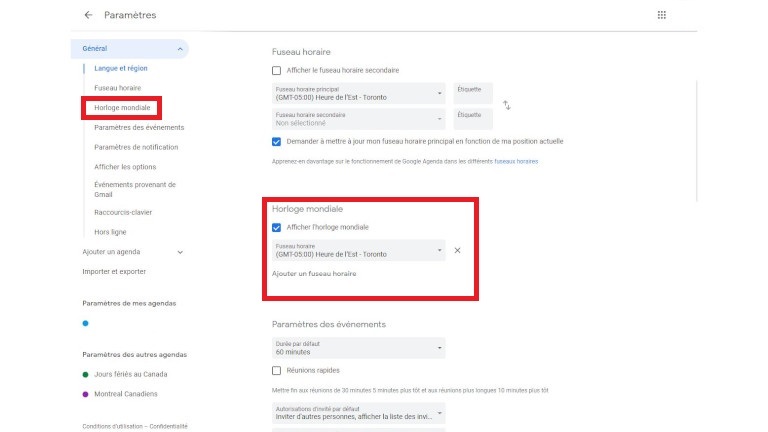The image size is (768, 432).
Task: Remove the world clock Toronto time zone
Action: pyautogui.click(x=457, y=250)
